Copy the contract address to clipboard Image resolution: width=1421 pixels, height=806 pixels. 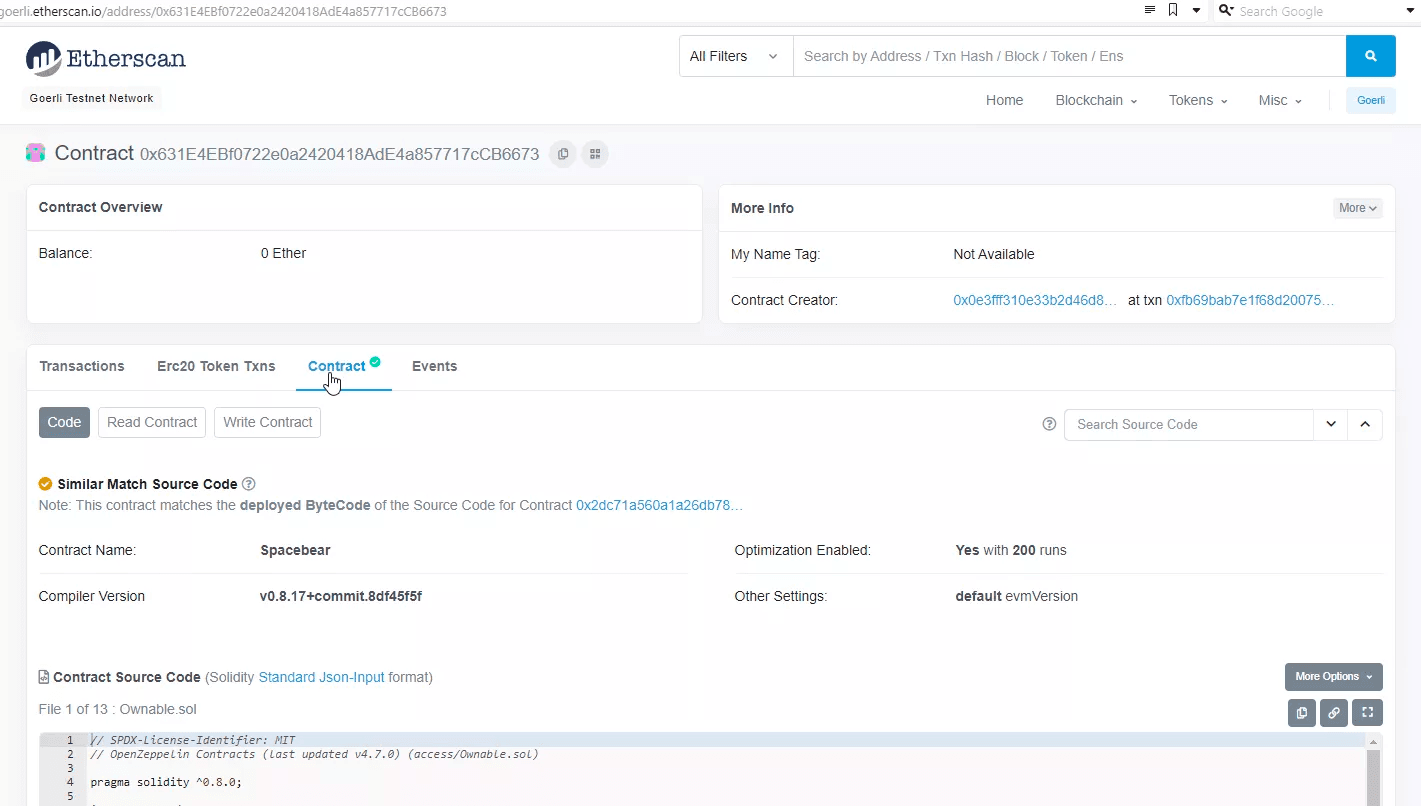[563, 154]
